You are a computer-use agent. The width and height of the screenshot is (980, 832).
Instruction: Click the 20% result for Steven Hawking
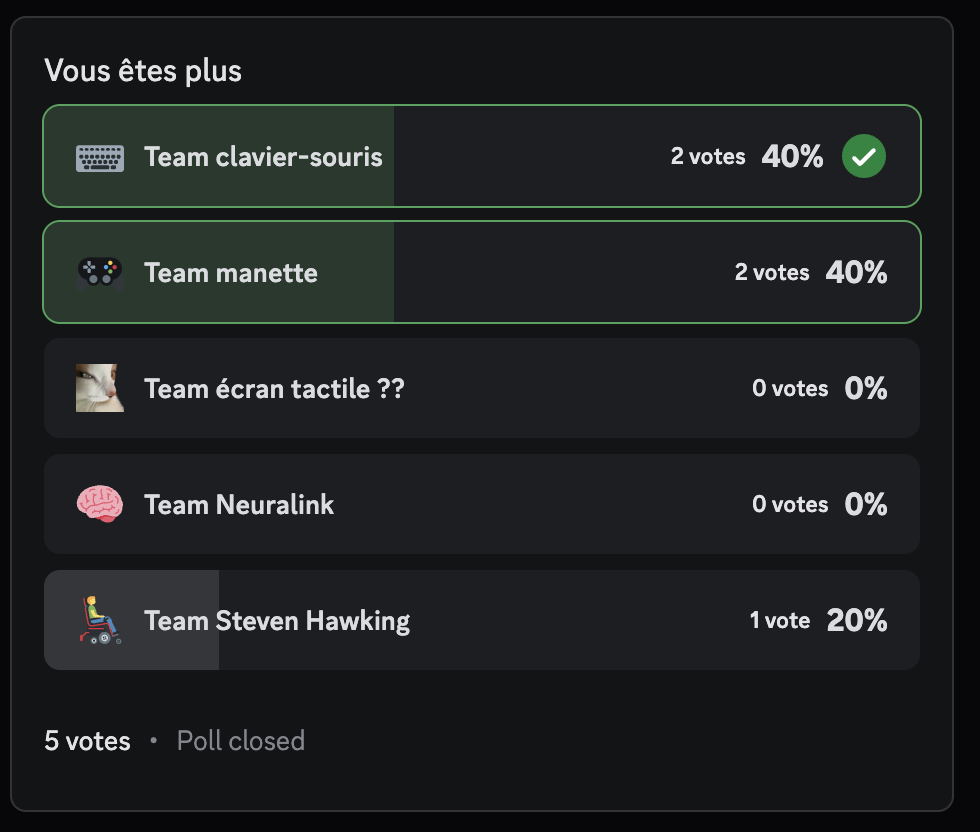[x=857, y=620]
